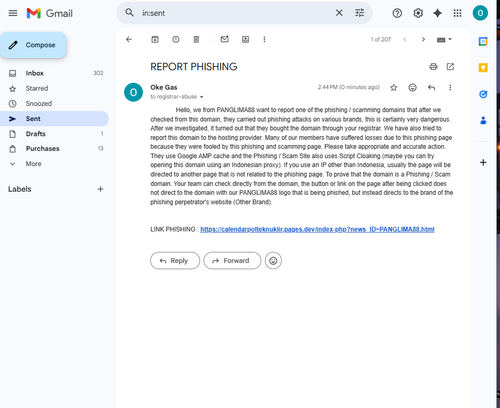The width and height of the screenshot is (500, 408).
Task: Open the toolbar More options menu
Action: coord(264,39)
